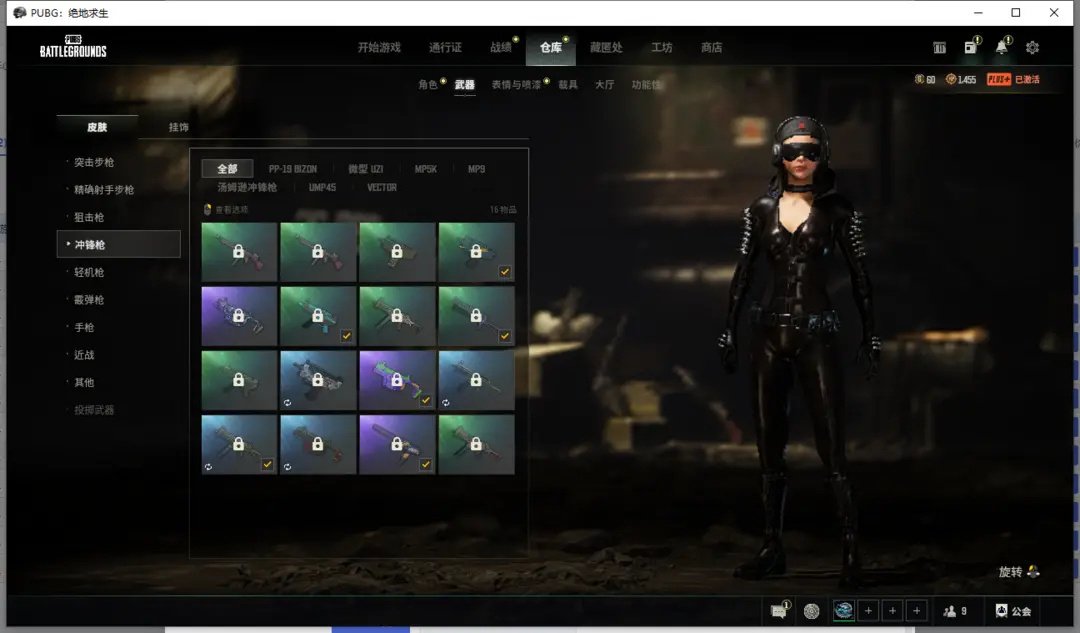Screen dimensions: 1080x633
Task: Click the crate icon left of the news icon
Action: 939,48
